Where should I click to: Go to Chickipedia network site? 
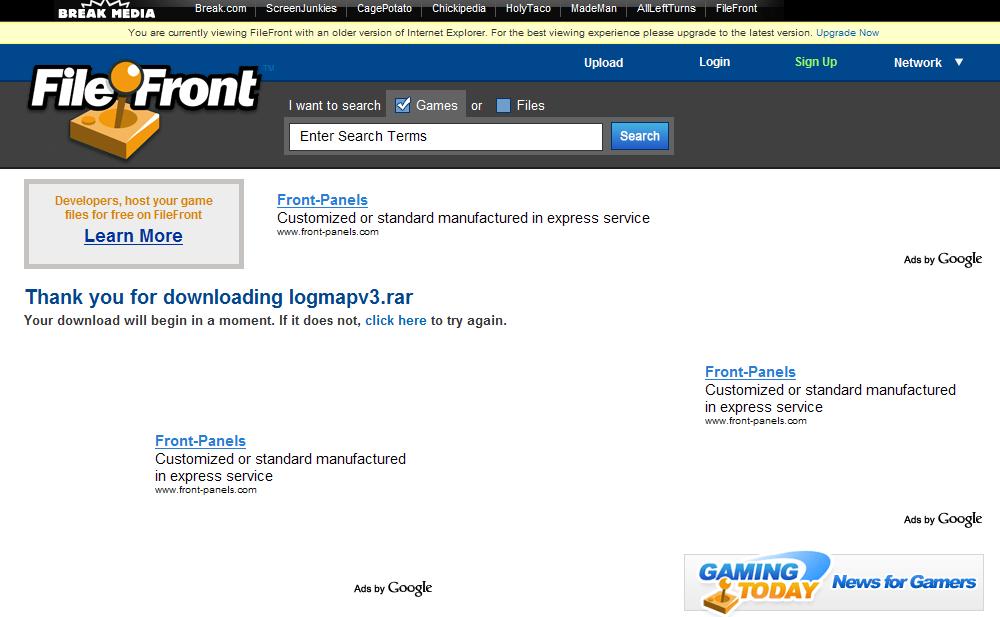459,9
